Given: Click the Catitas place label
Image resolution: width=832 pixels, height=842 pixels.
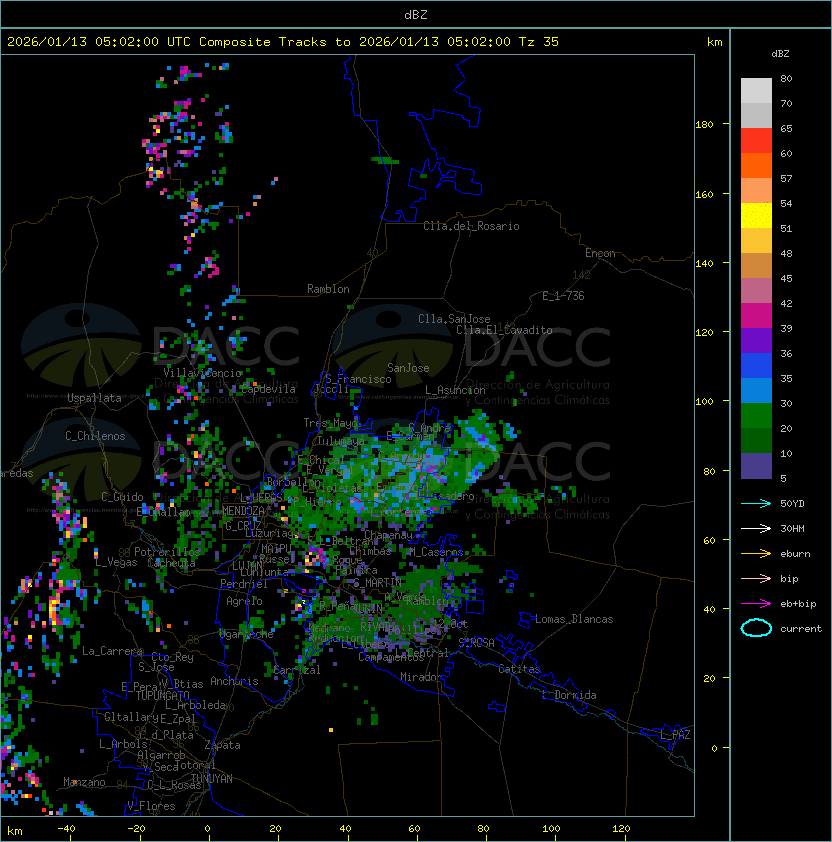Looking at the screenshot, I should point(519,669).
